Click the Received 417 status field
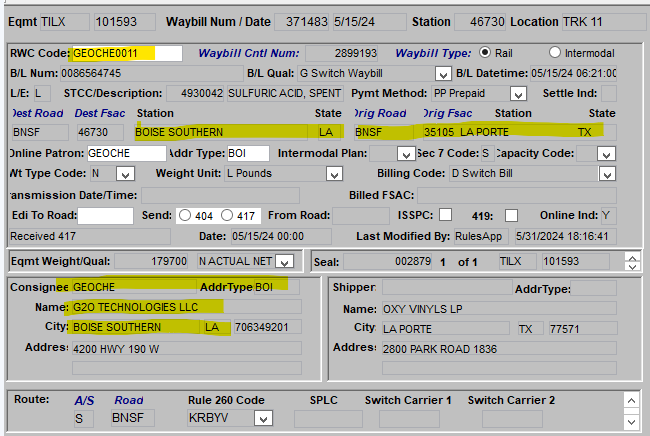This screenshot has width=650, height=436. click(90, 236)
